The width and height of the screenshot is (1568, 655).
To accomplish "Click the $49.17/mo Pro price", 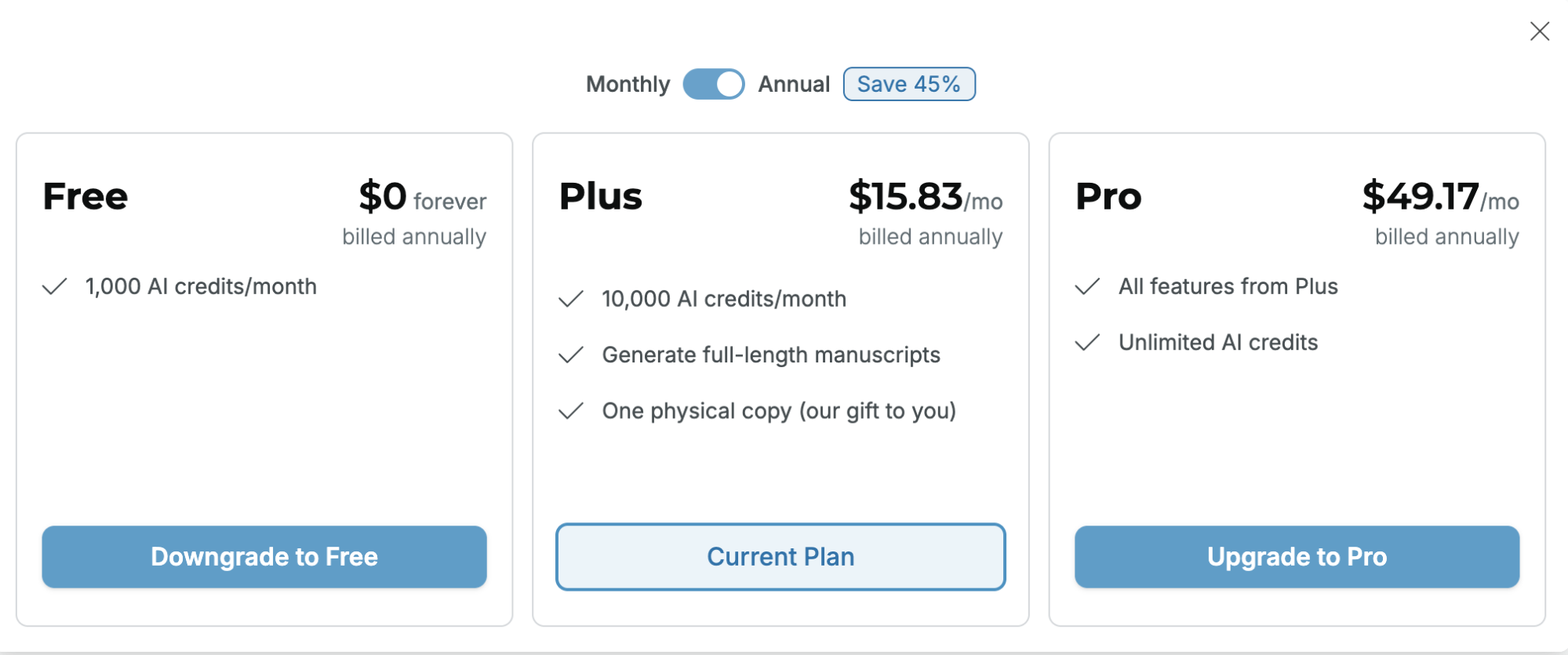I will pos(1440,197).
